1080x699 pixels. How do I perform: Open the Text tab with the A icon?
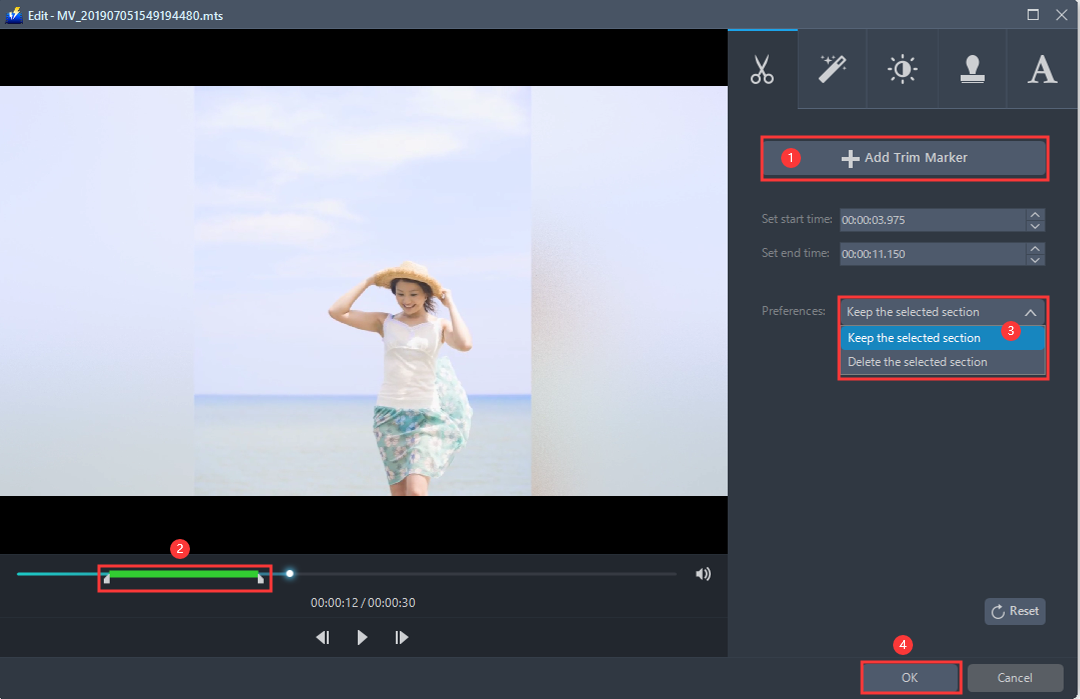(1041, 69)
